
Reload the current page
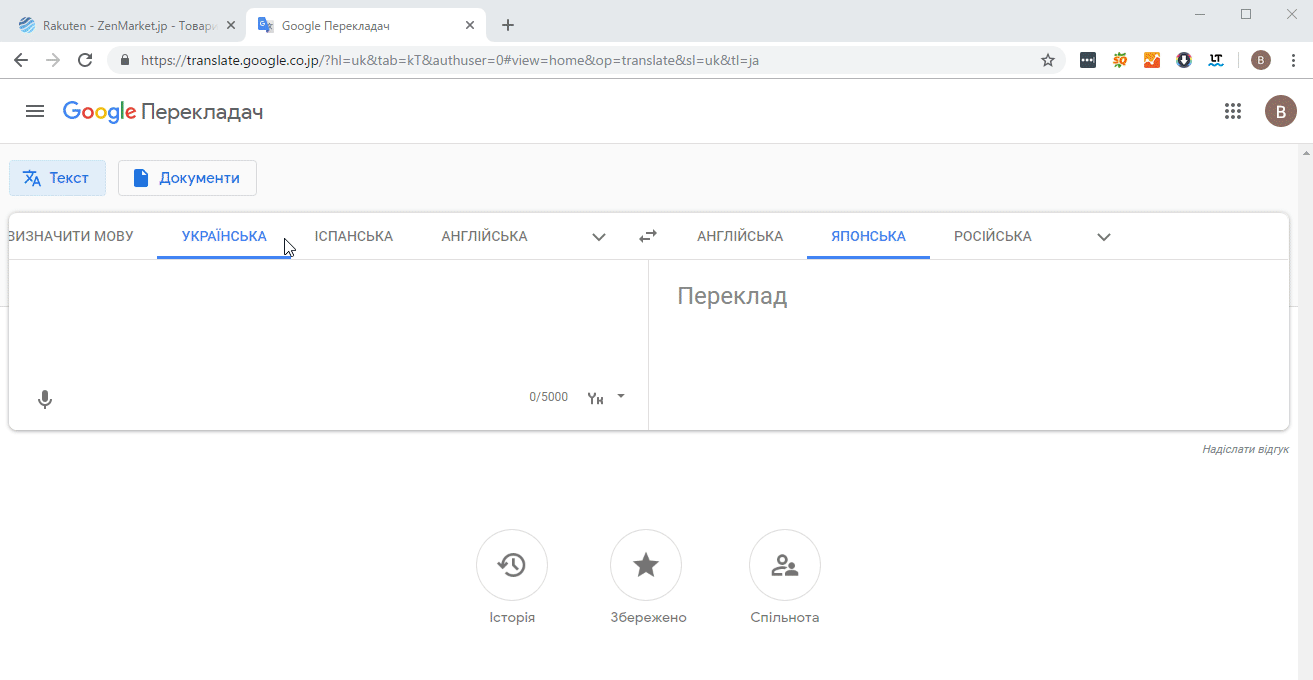coord(85,60)
